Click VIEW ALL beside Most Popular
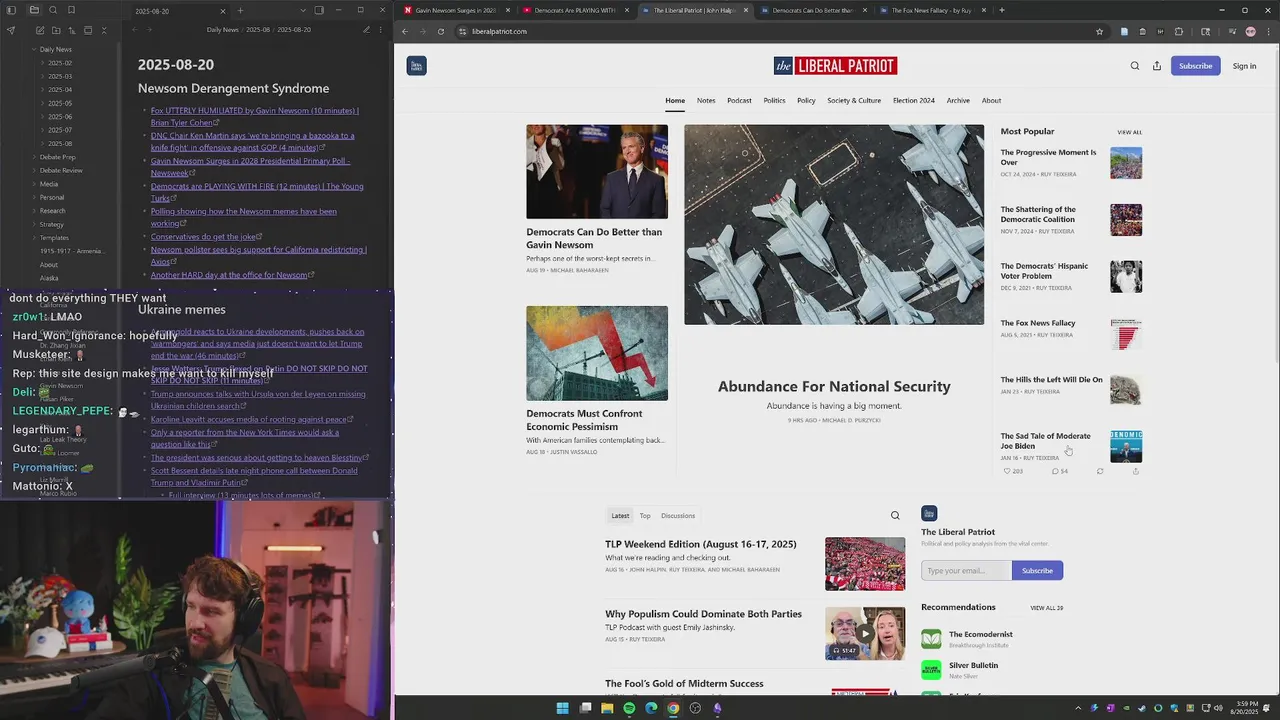1280x720 pixels. (x=1129, y=132)
